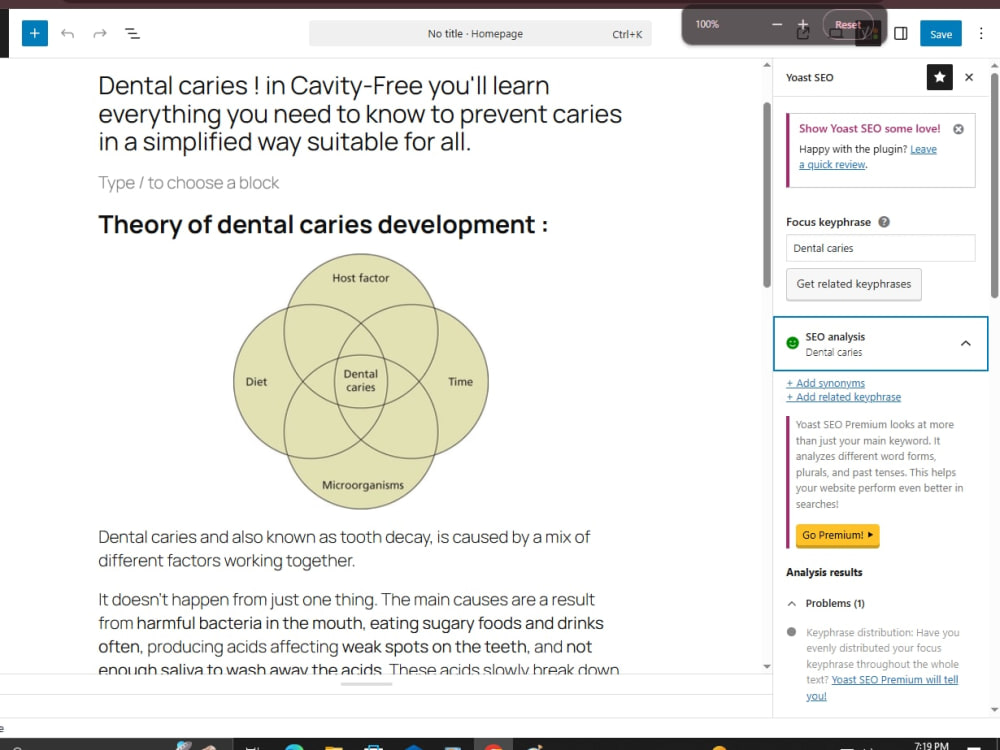Click the Type / to choose a block placeholder
The image size is (1000, 750).
189,183
